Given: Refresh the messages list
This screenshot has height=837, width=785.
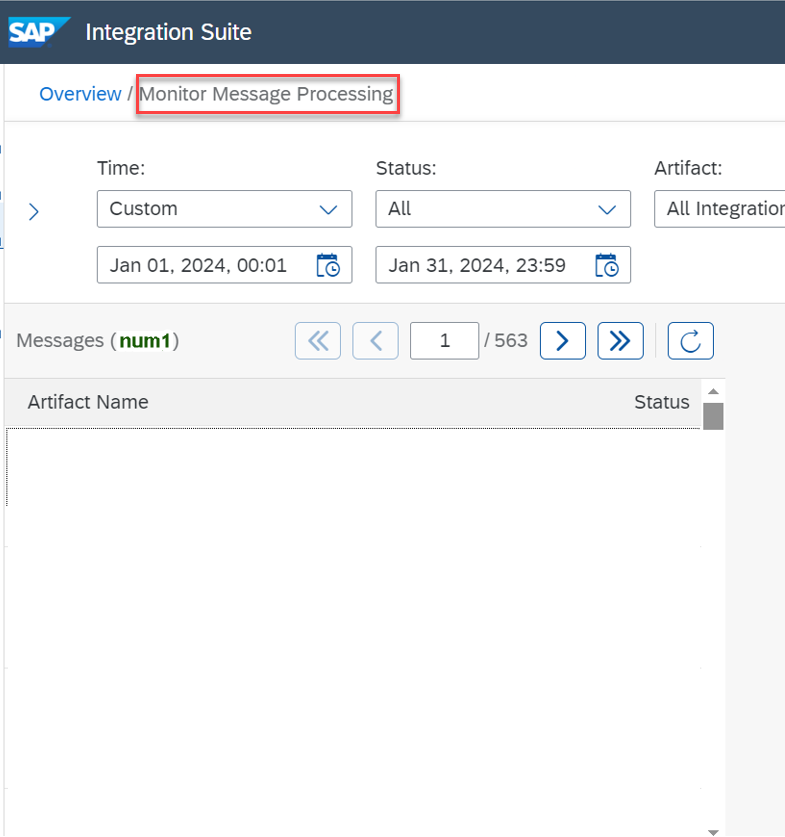Looking at the screenshot, I should 691,341.
